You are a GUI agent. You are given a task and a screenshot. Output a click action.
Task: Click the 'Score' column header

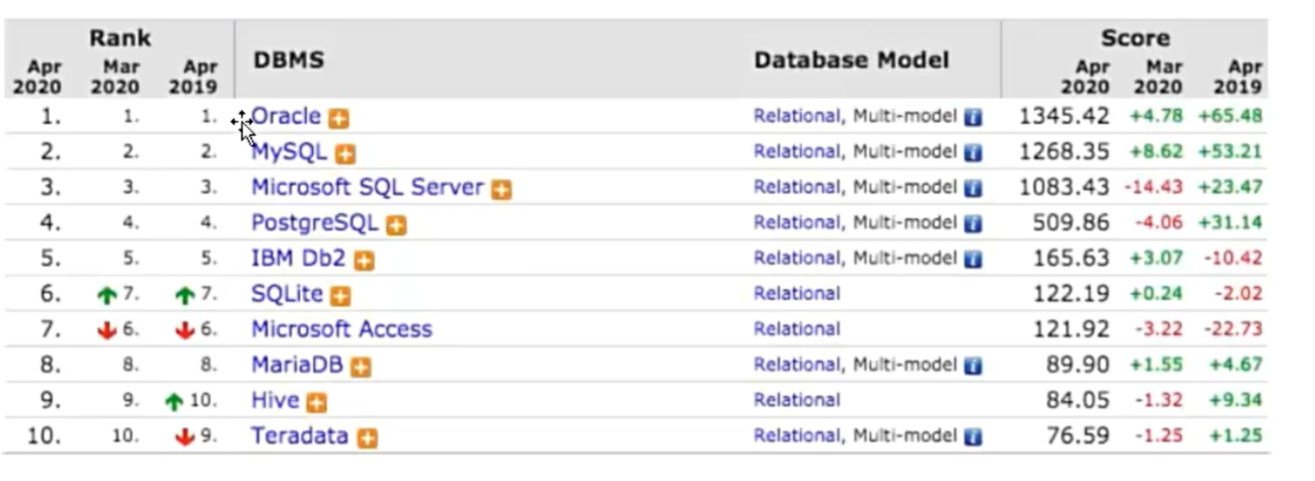(x=1135, y=38)
